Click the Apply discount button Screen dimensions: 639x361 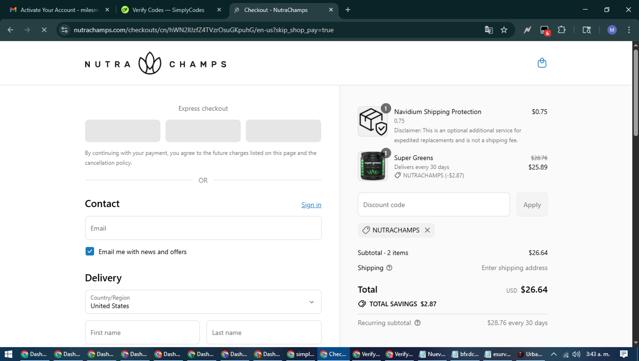532,205
